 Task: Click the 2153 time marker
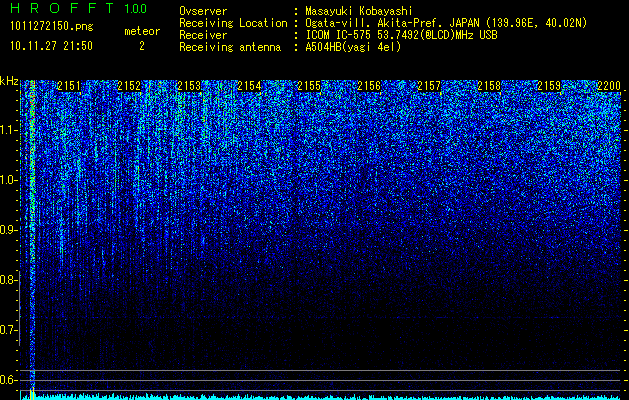(x=189, y=86)
